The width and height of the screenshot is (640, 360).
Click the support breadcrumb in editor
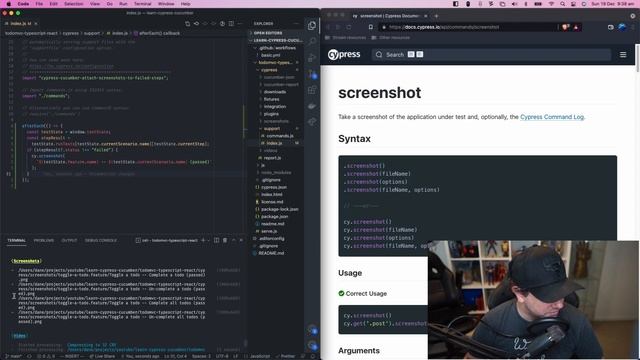[x=92, y=33]
